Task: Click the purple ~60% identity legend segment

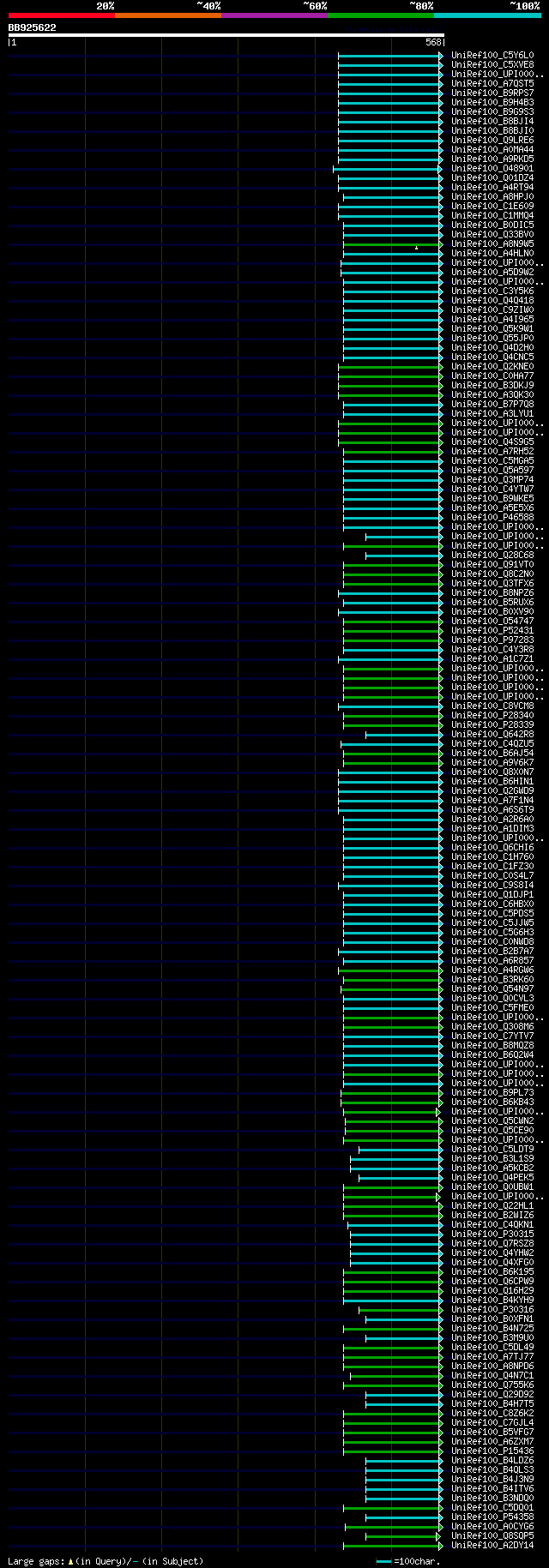Action: pyautogui.click(x=274, y=15)
